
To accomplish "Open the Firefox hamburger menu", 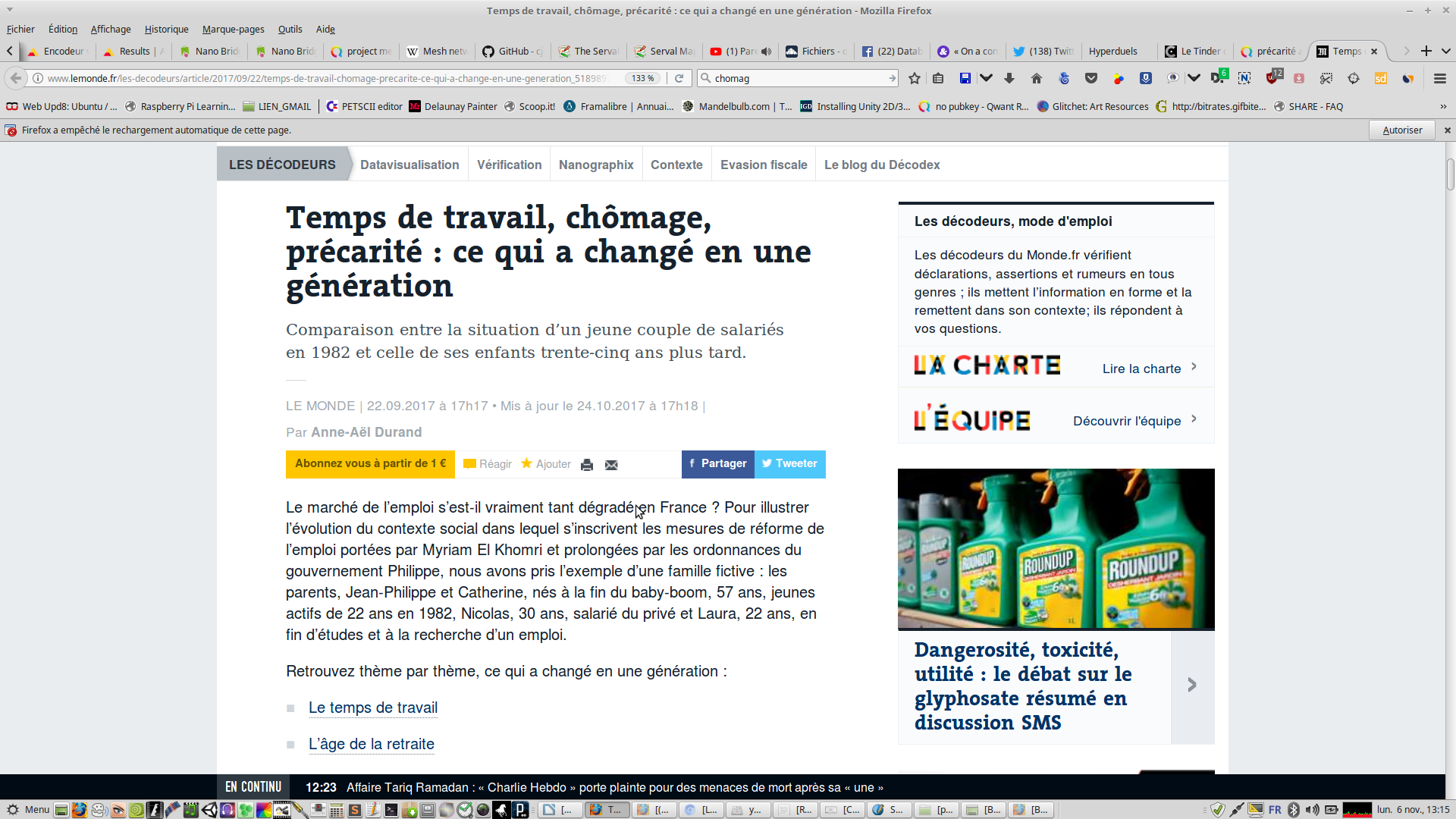I will tap(1440, 78).
